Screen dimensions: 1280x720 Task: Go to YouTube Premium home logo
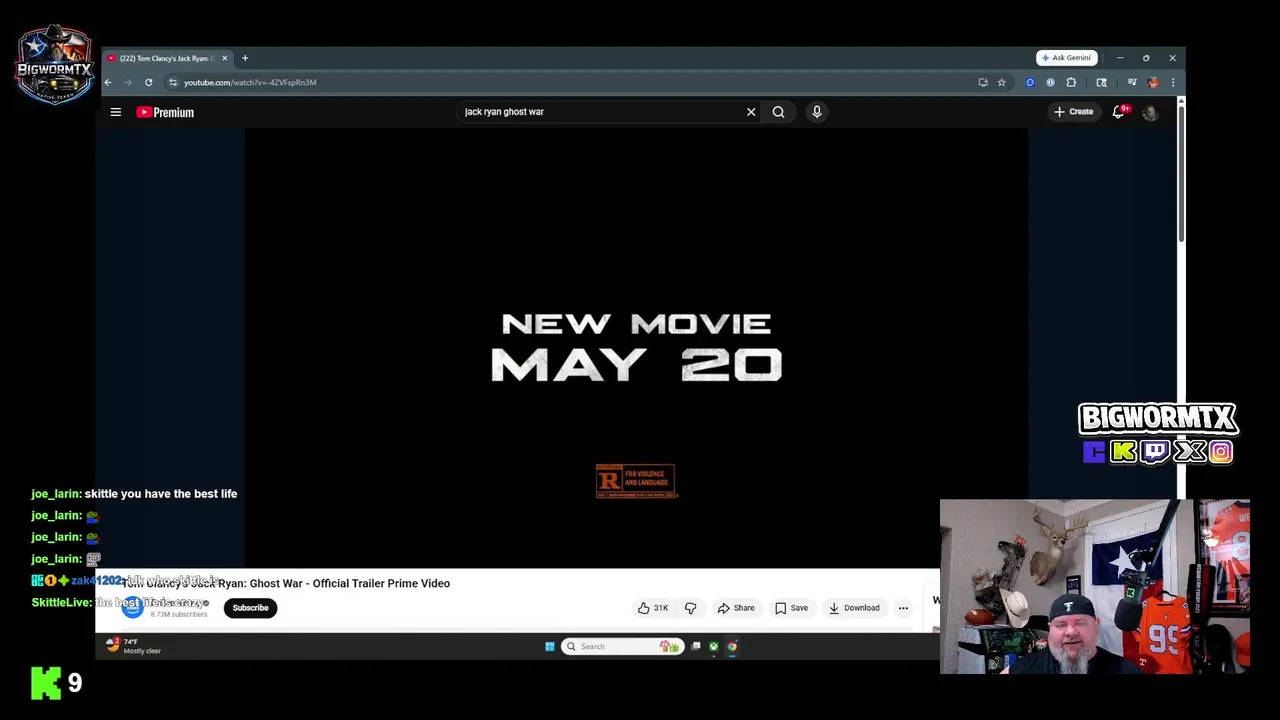click(165, 112)
